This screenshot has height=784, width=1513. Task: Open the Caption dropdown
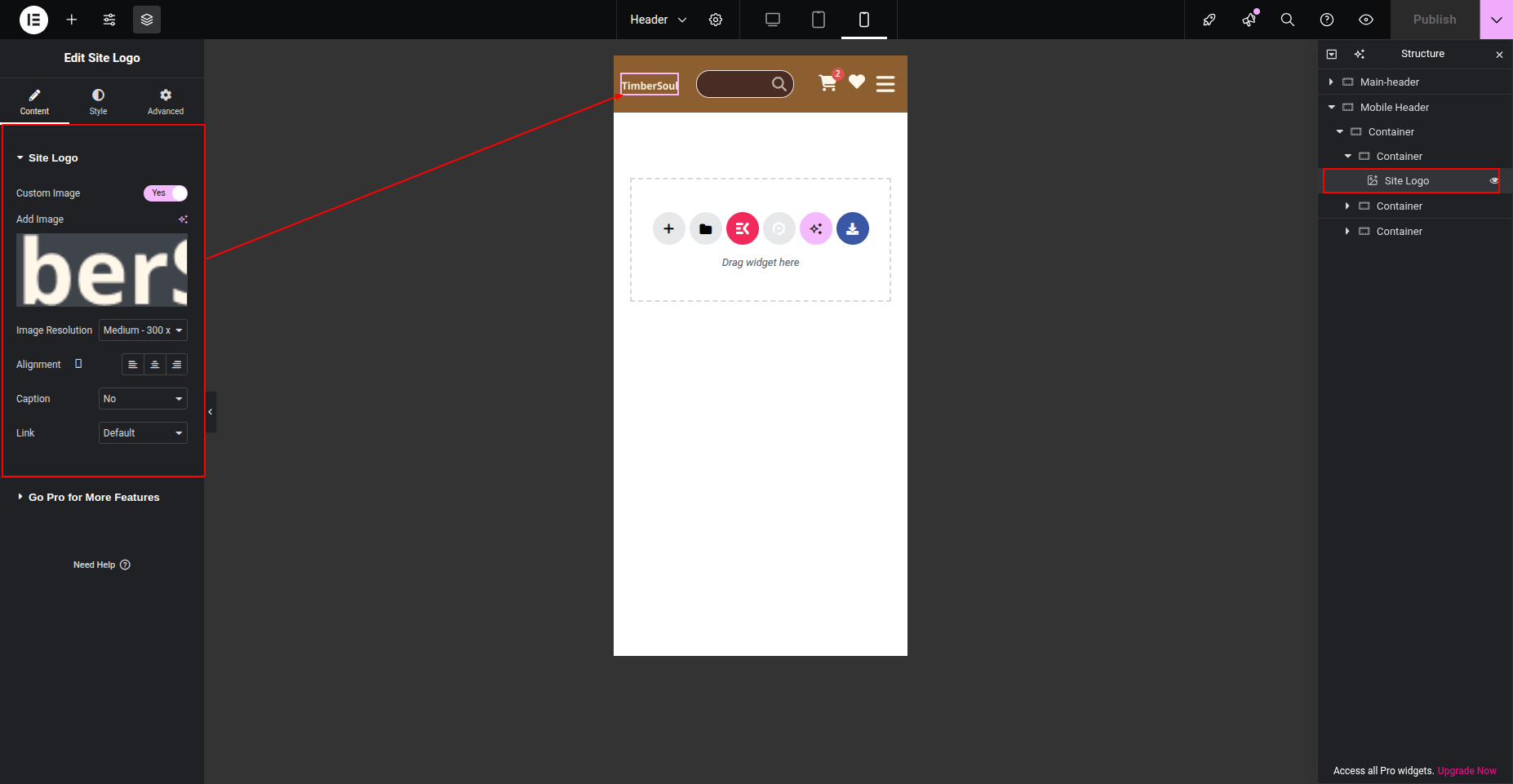pos(143,399)
